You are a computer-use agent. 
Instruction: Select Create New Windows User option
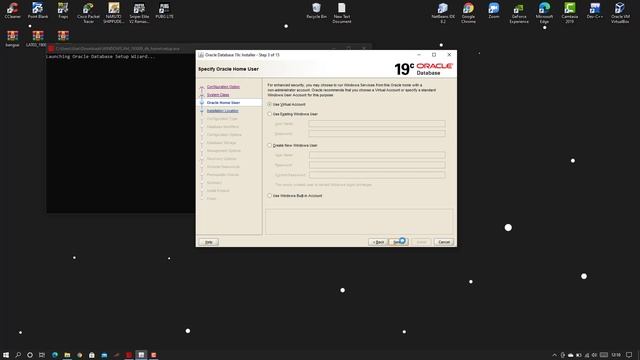coord(292,145)
